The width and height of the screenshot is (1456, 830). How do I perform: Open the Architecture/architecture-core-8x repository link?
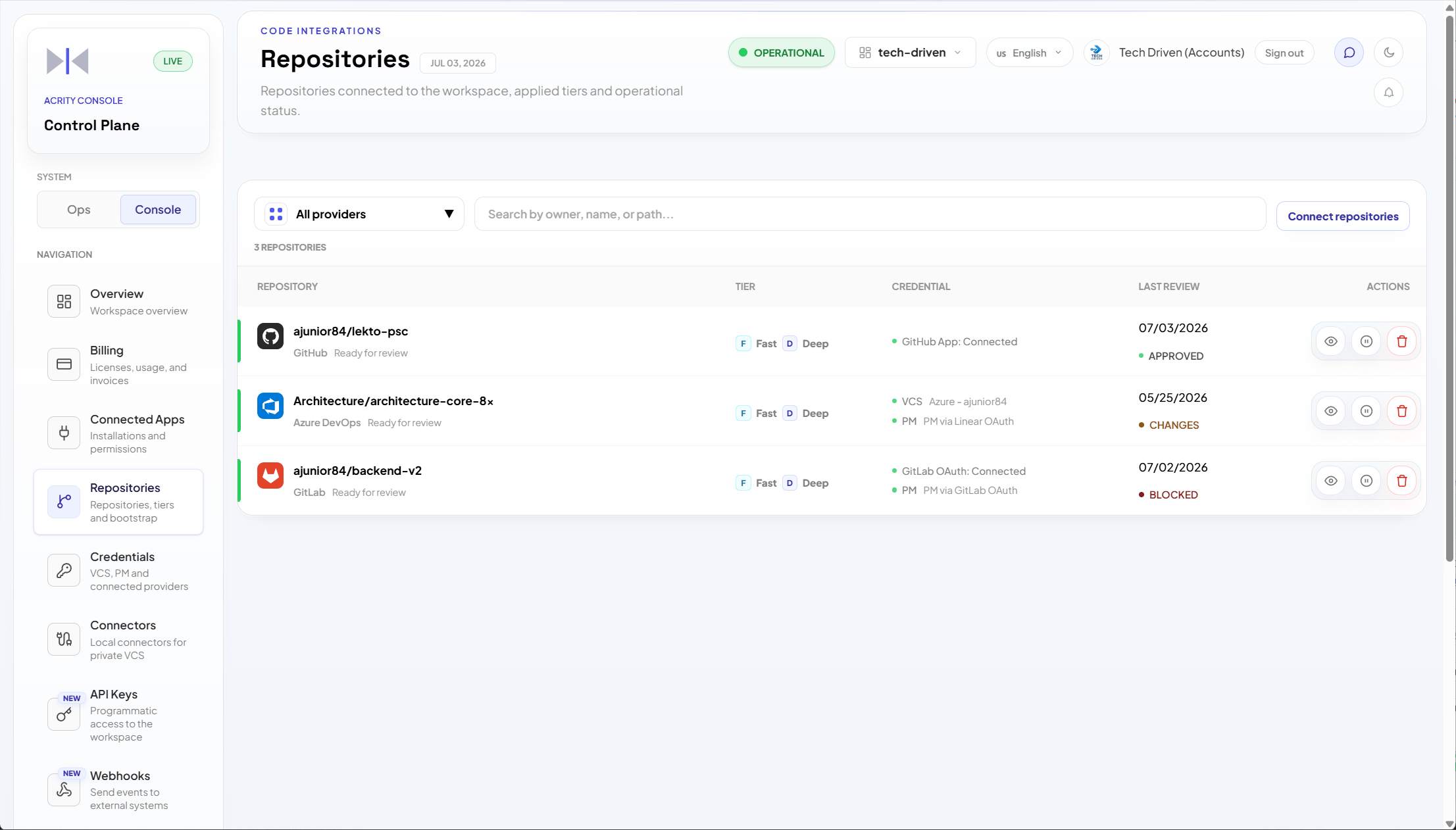pos(393,401)
